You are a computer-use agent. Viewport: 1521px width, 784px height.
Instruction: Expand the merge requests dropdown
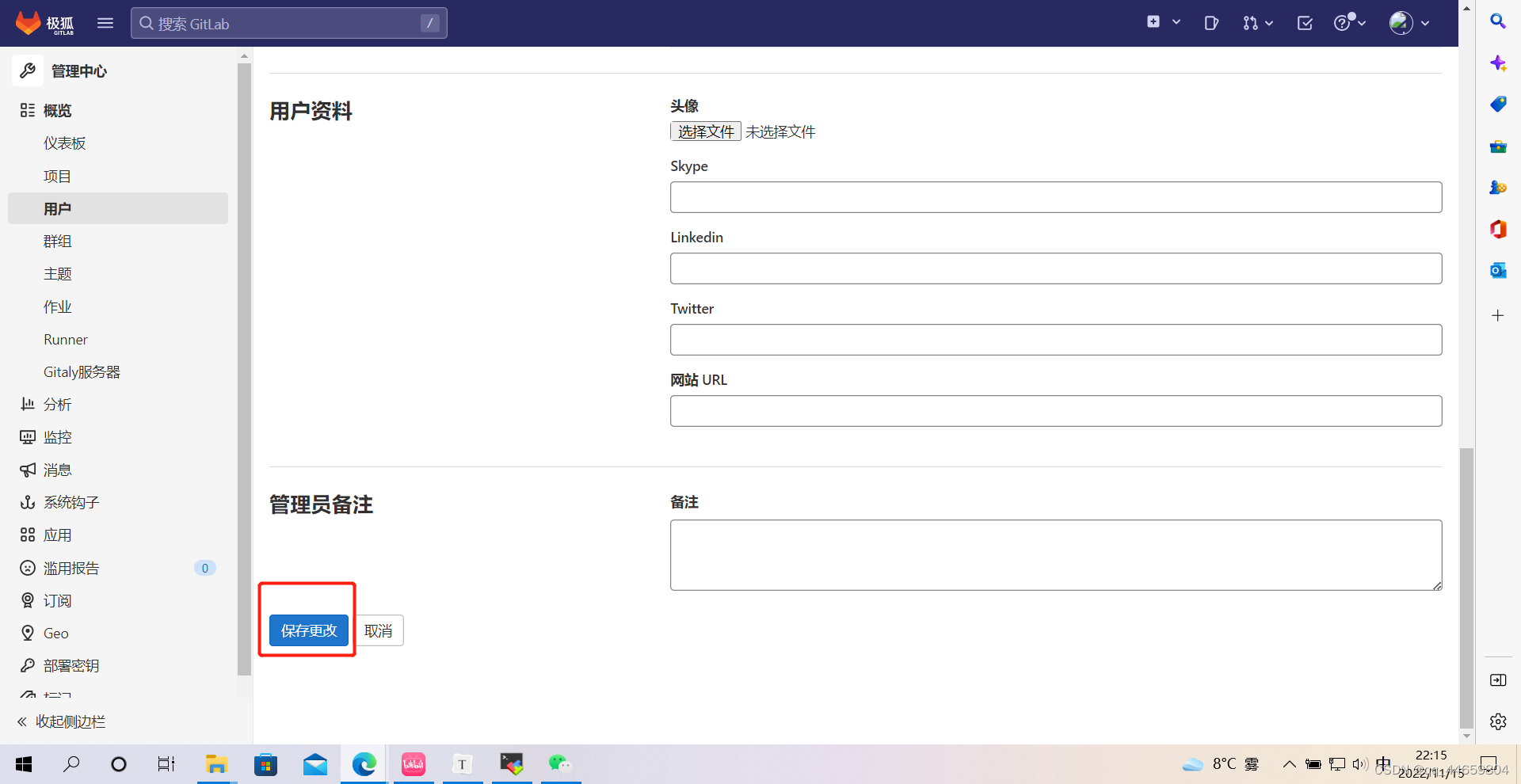pyautogui.click(x=1257, y=23)
